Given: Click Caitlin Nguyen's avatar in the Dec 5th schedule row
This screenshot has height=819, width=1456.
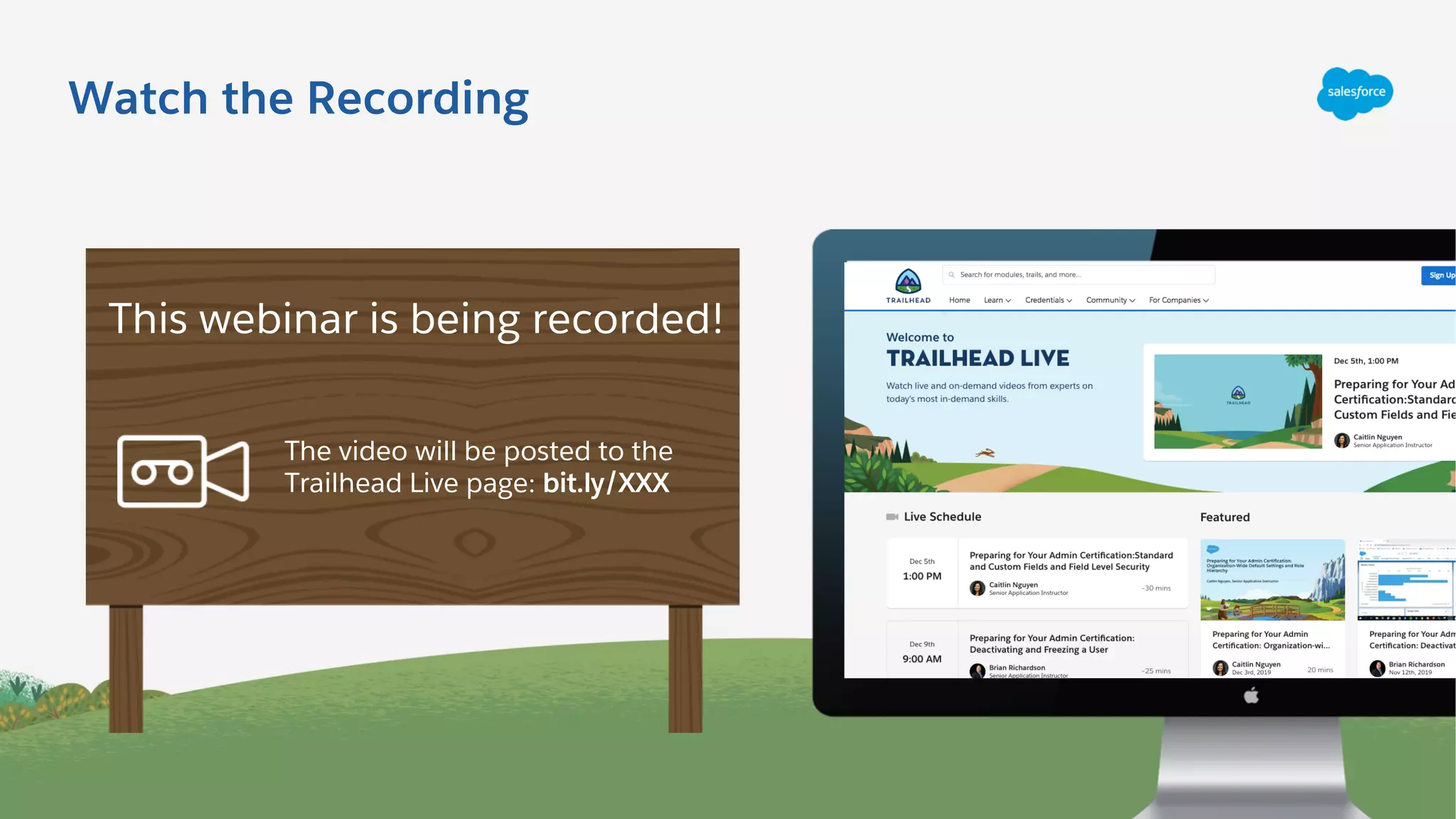Looking at the screenshot, I should pyautogui.click(x=978, y=588).
